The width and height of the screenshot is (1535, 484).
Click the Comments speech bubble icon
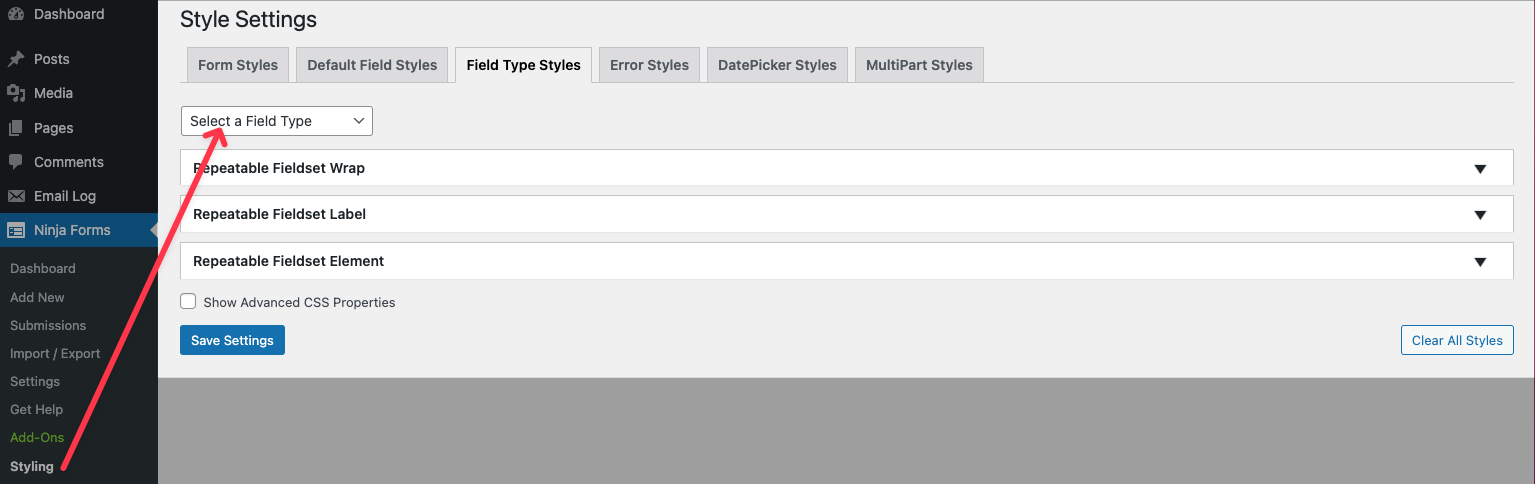pyautogui.click(x=16, y=162)
